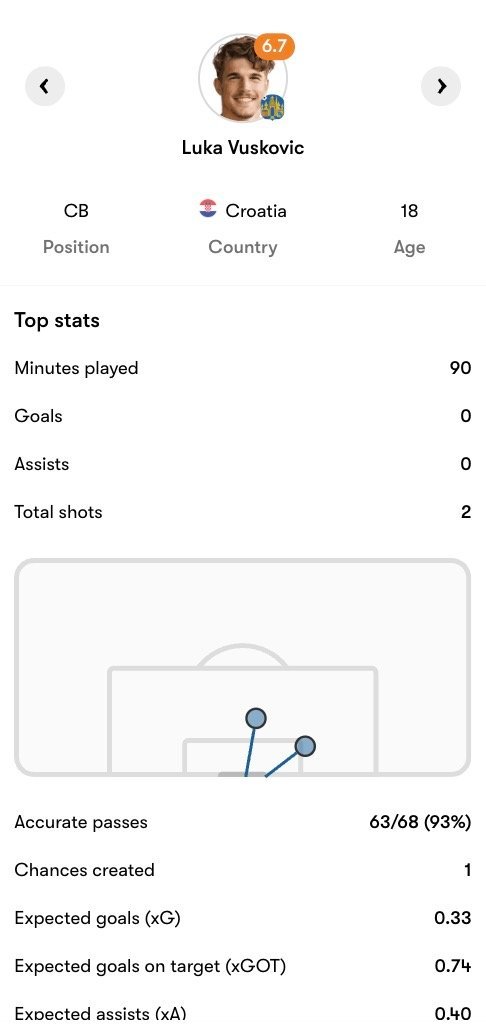Open the Luka Vuskovic player name link
This screenshot has width=486, height=1034.
(x=243, y=147)
